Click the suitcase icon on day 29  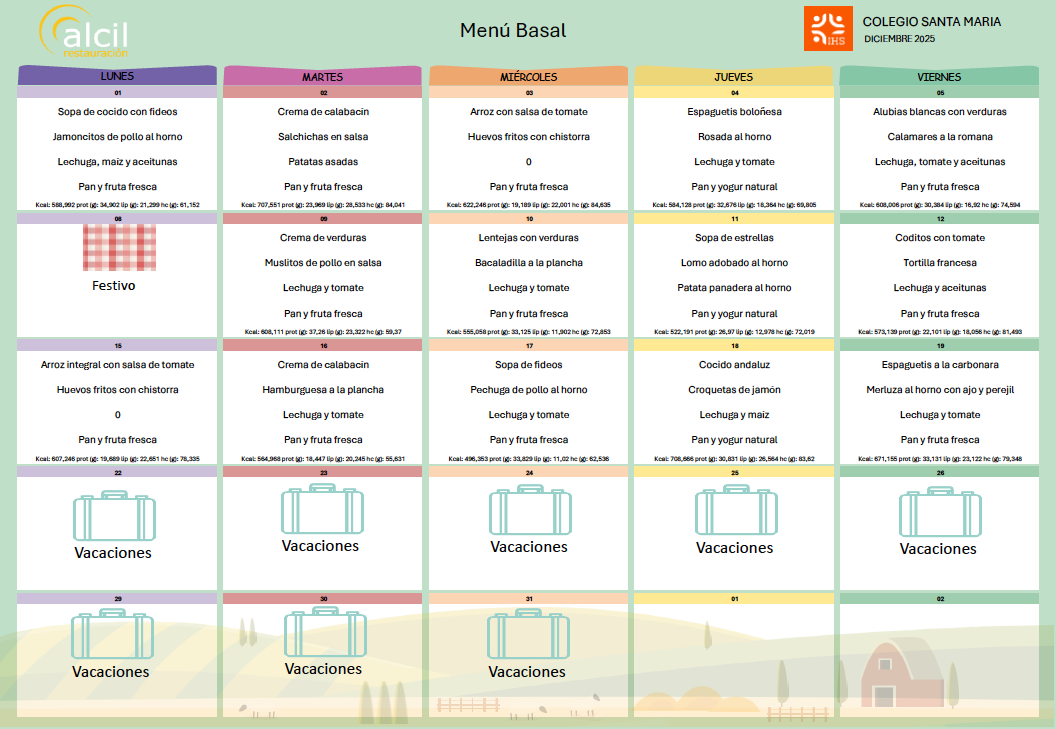[x=112, y=634]
